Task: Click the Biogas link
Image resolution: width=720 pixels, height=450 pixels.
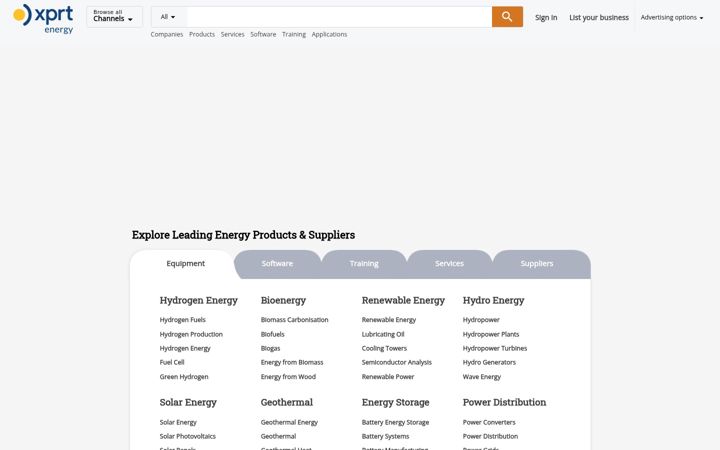Action: pos(270,349)
